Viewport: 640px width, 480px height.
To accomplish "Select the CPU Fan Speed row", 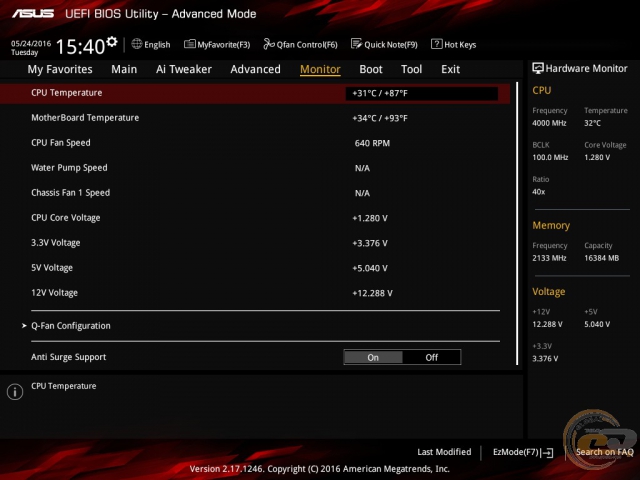I will [255, 143].
